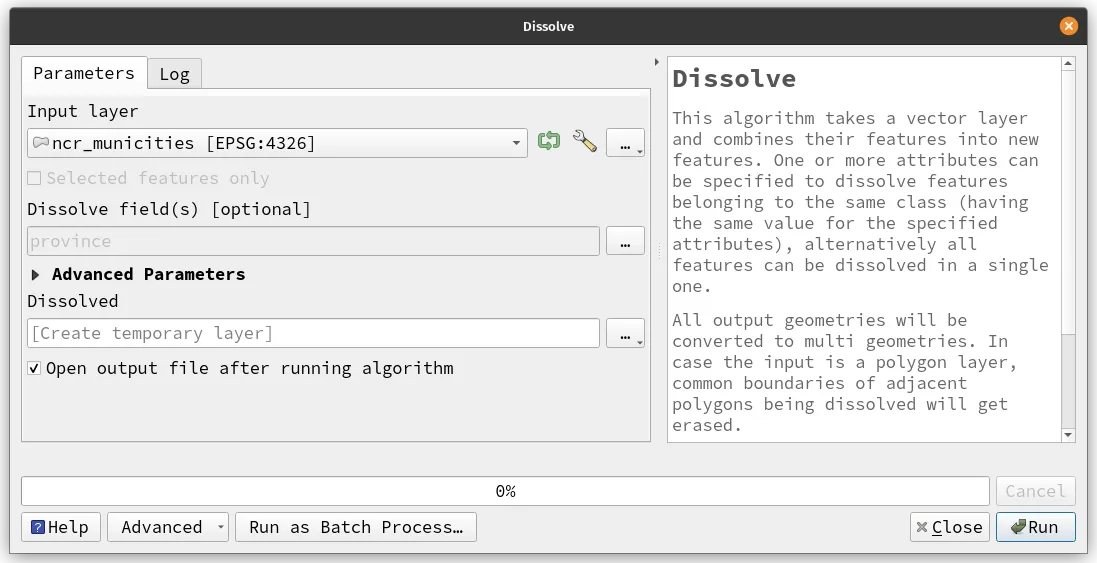
Task: Click help panel scrollbar up arrow
Action: [1068, 64]
